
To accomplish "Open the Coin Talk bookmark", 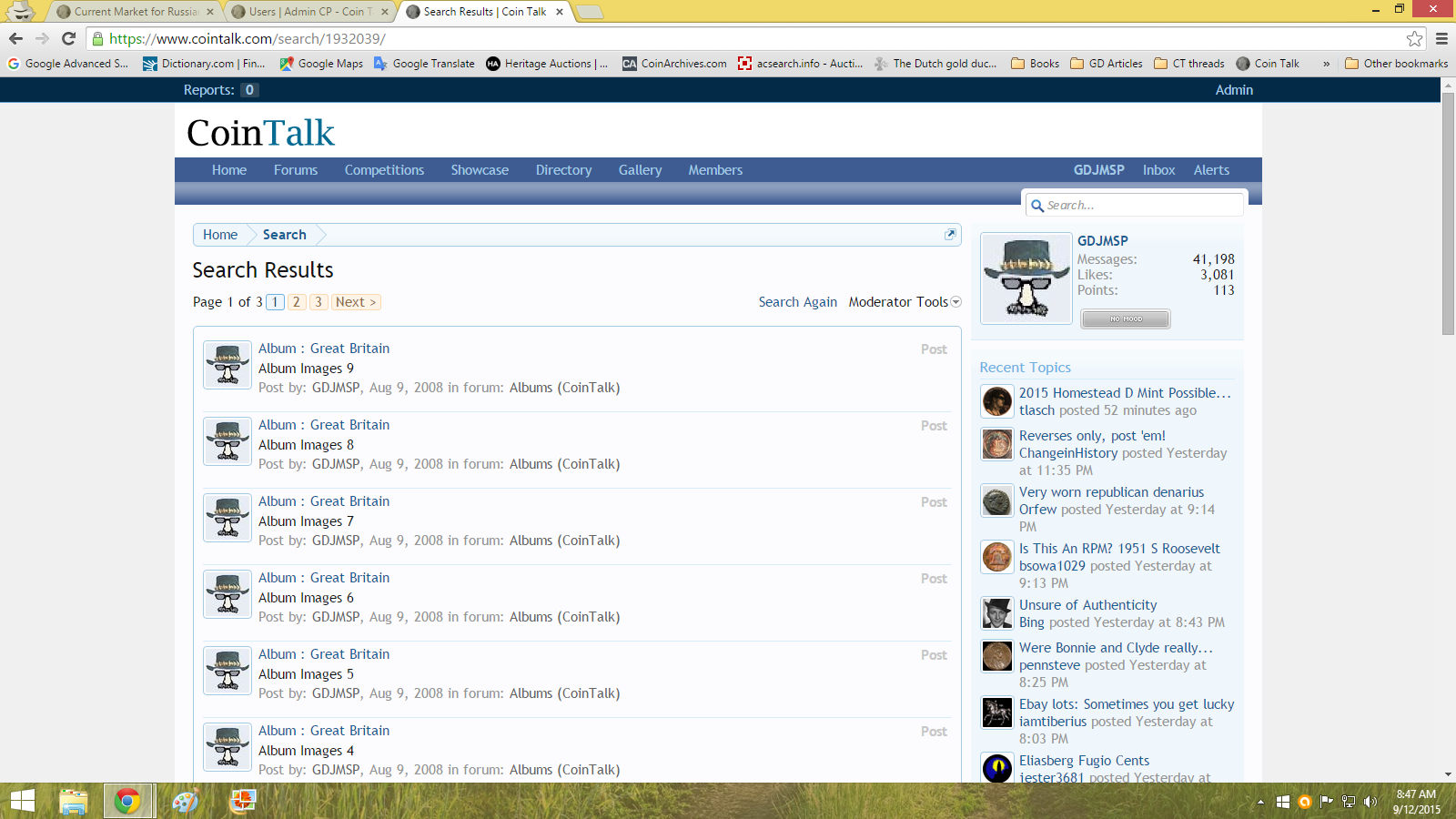I will click(x=1268, y=64).
